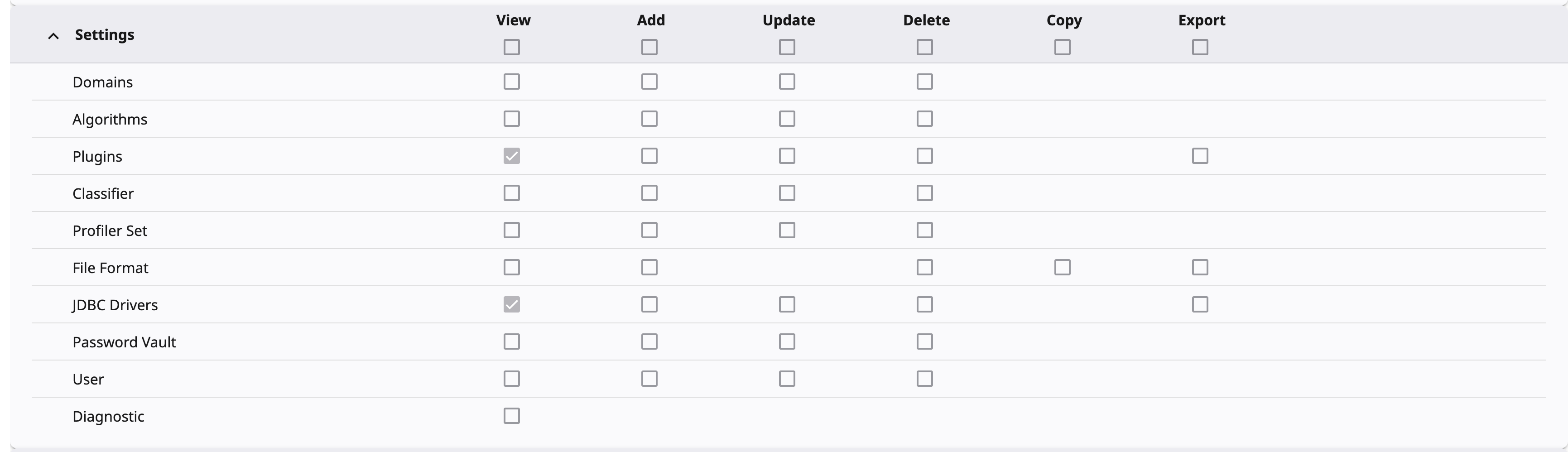Check the Add header checkbox
Viewport: 1568px width, 452px height.
(x=649, y=47)
